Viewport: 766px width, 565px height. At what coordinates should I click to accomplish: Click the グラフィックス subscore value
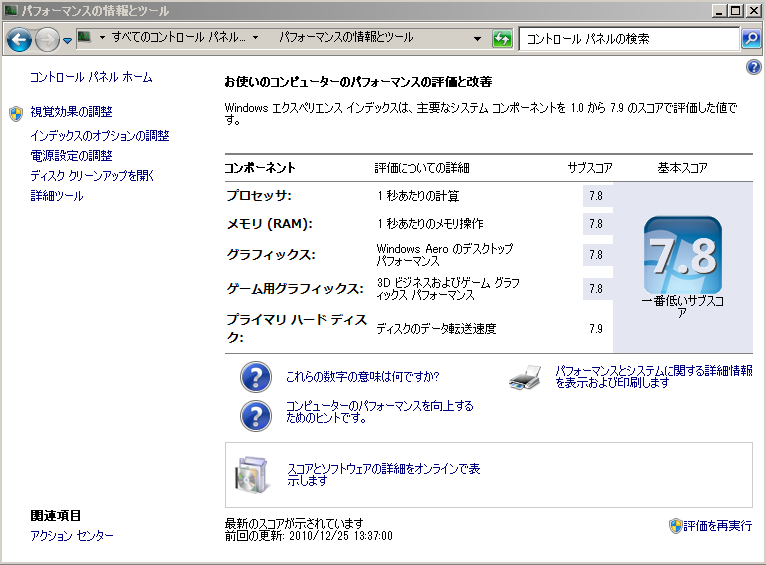click(x=596, y=255)
